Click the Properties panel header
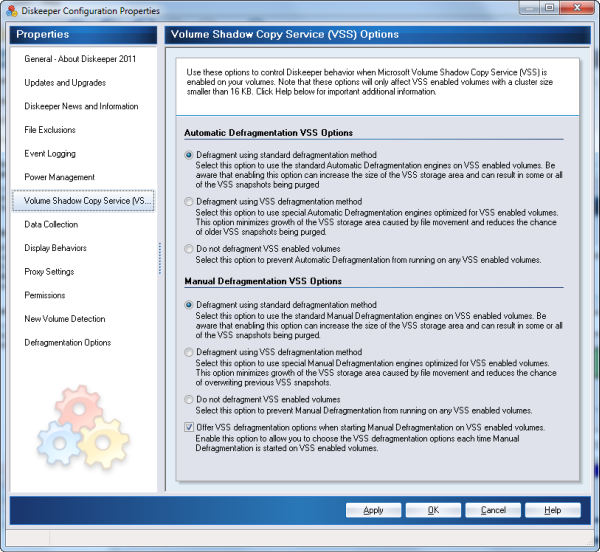600x552 pixels. click(83, 34)
